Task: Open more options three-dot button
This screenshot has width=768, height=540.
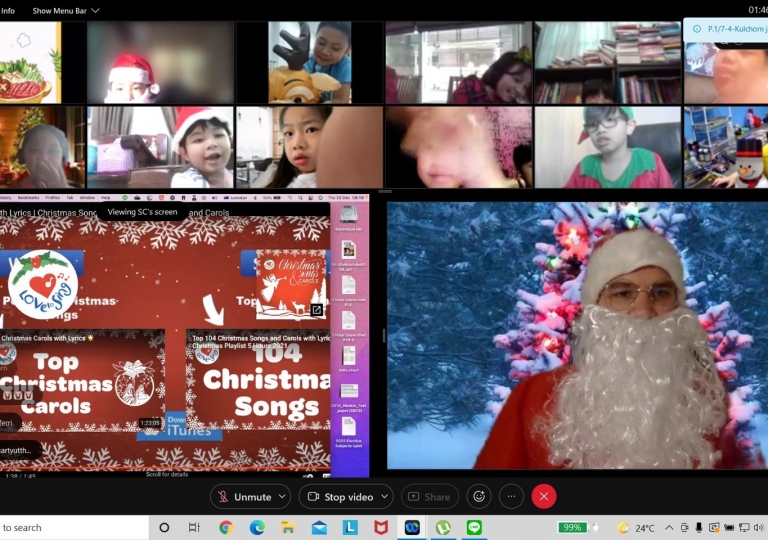Action: (511, 496)
